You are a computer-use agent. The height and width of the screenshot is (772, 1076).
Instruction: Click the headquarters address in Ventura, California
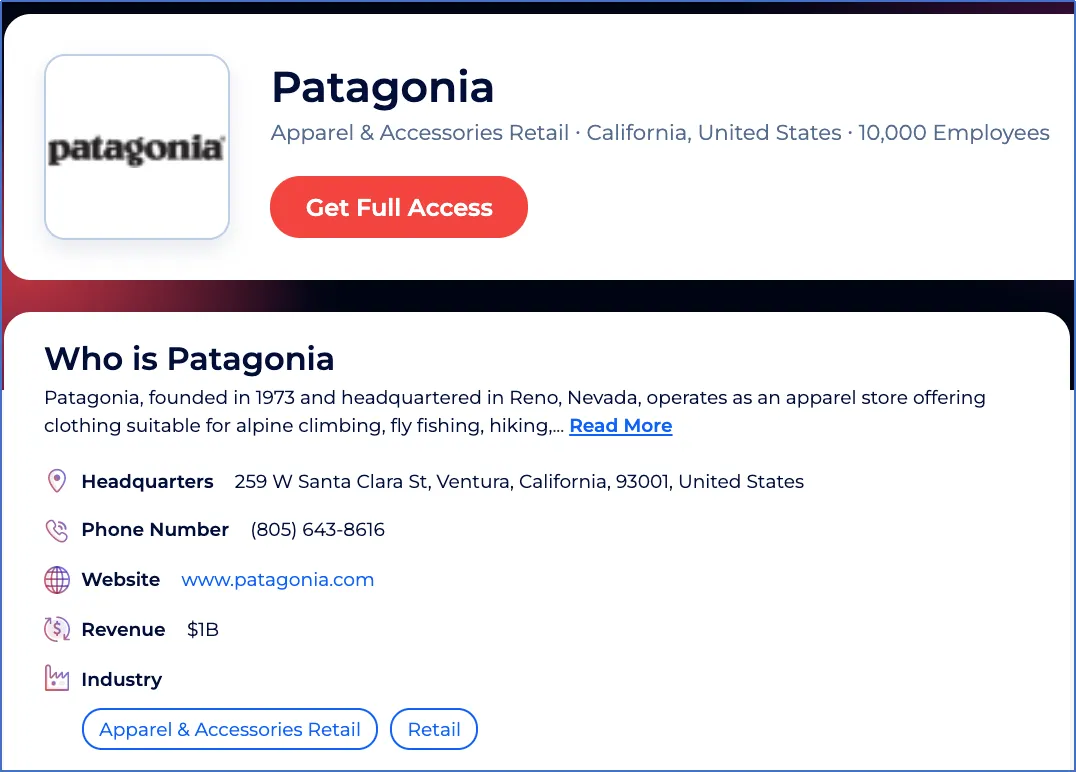519,481
